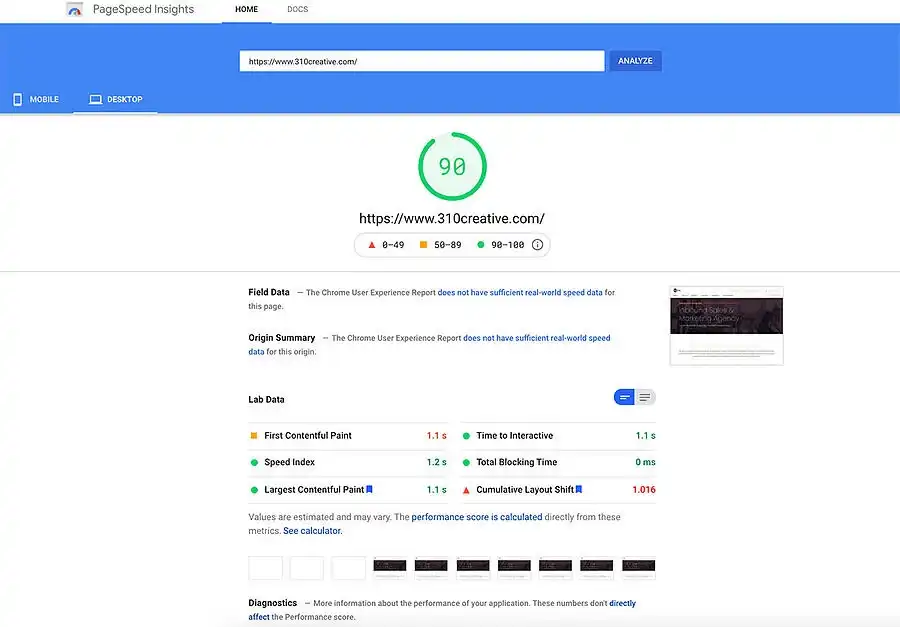
Task: Click the last filmstrip frame
Action: [x=638, y=568]
